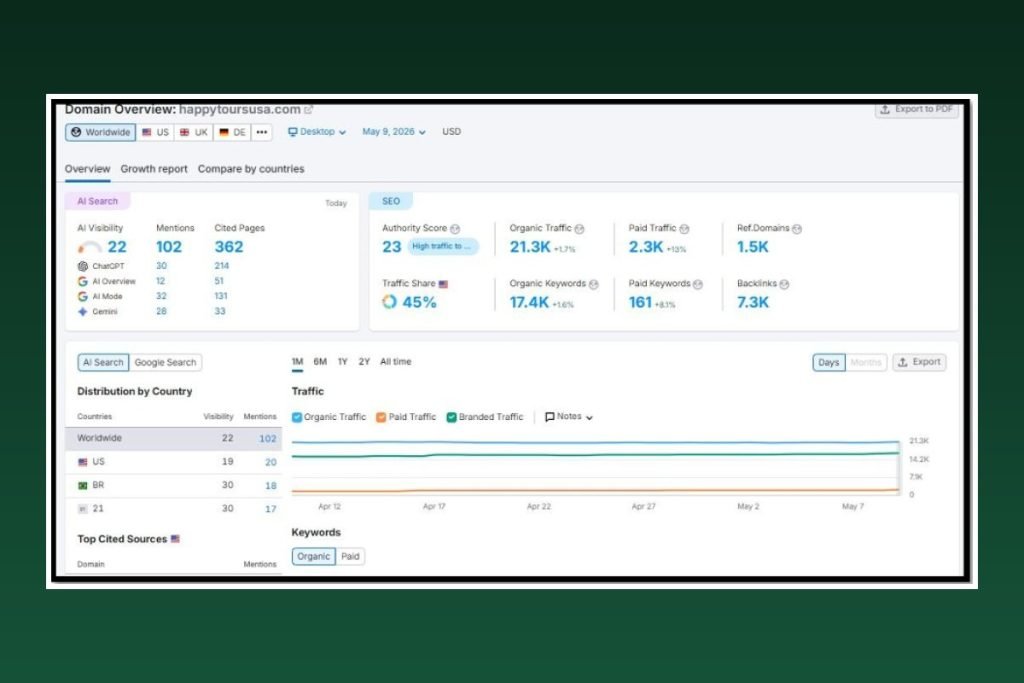Click info icon next to Organic Keywords
The image size is (1024, 683).
pyautogui.click(x=594, y=285)
